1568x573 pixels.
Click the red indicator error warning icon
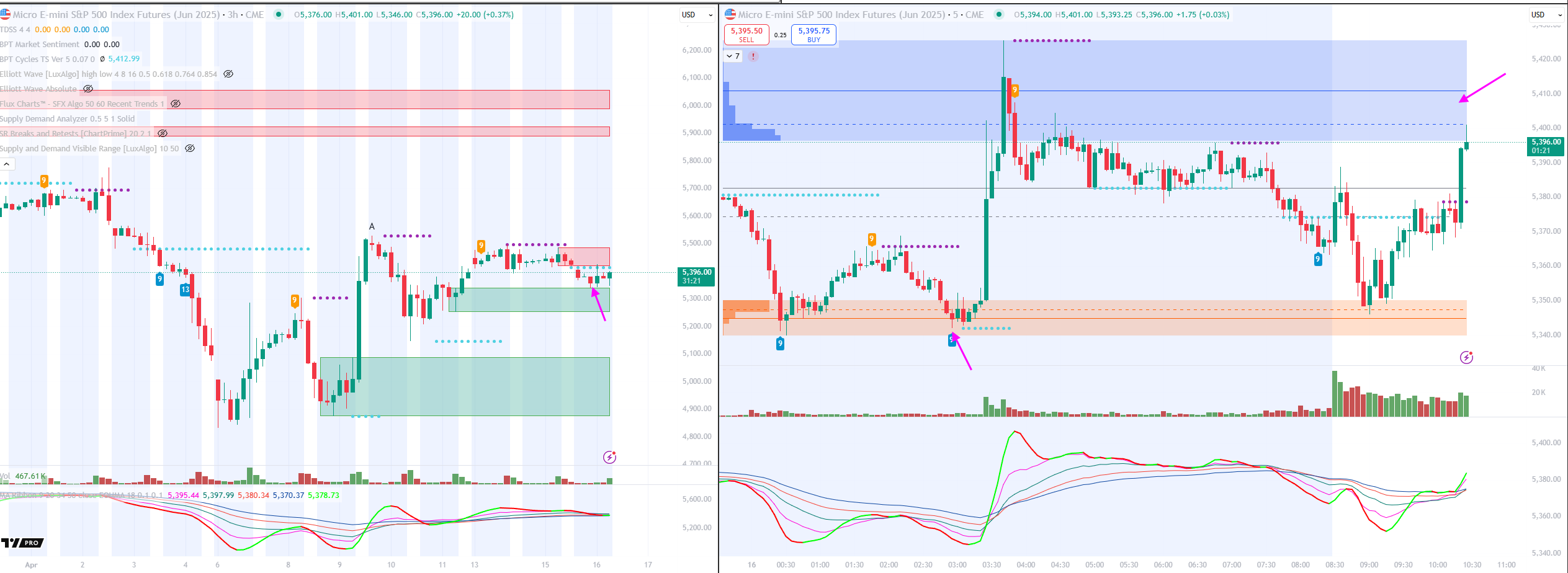coord(753,56)
